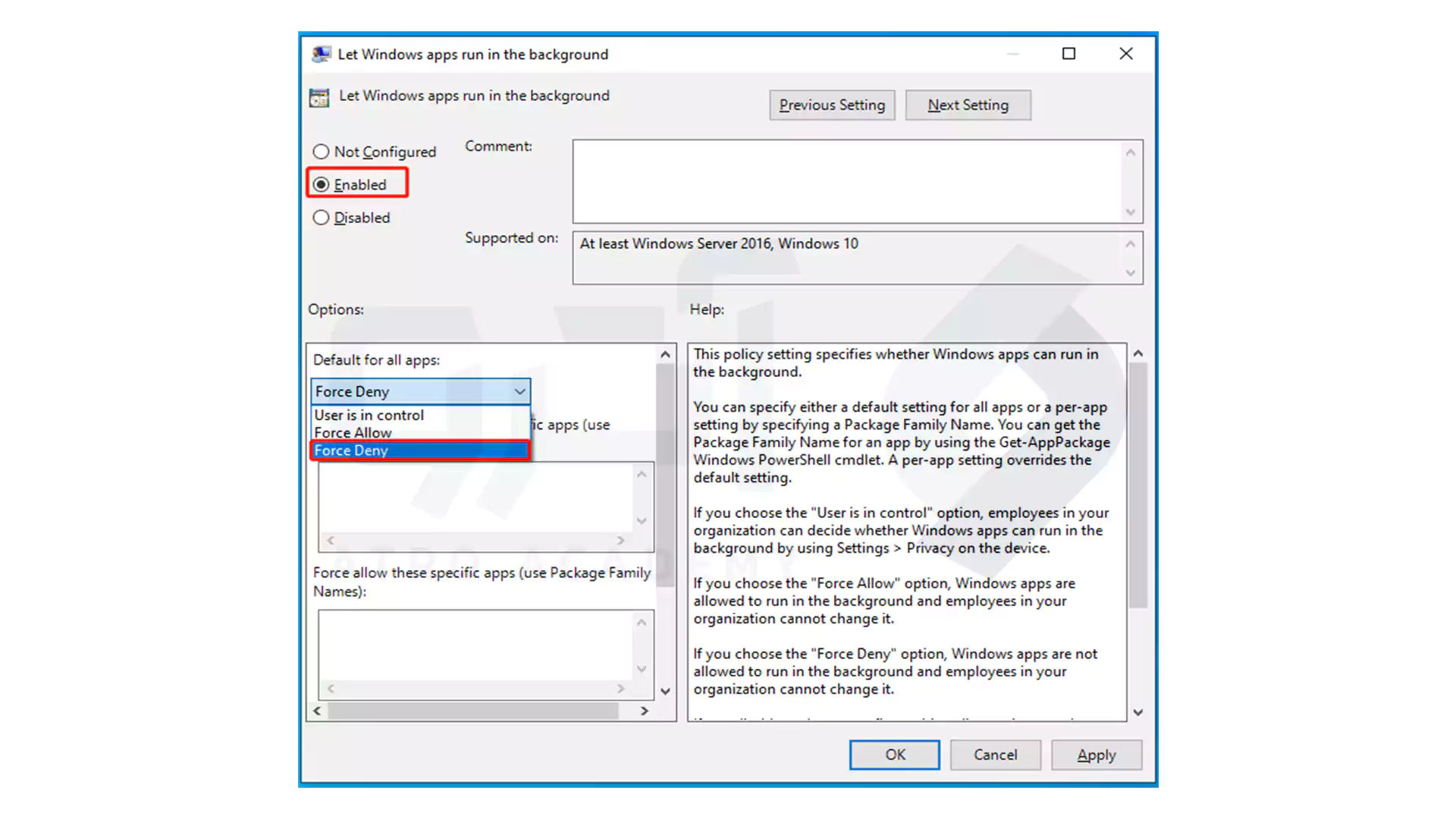
Task: Click Options panel scroll up arrow
Action: click(665, 354)
